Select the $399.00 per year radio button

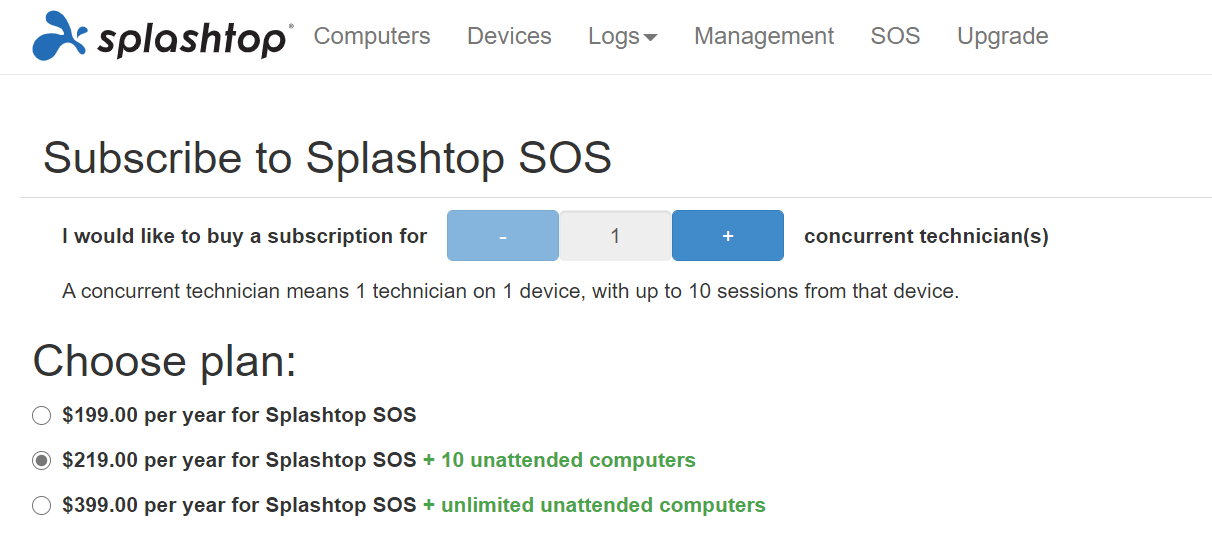41,506
